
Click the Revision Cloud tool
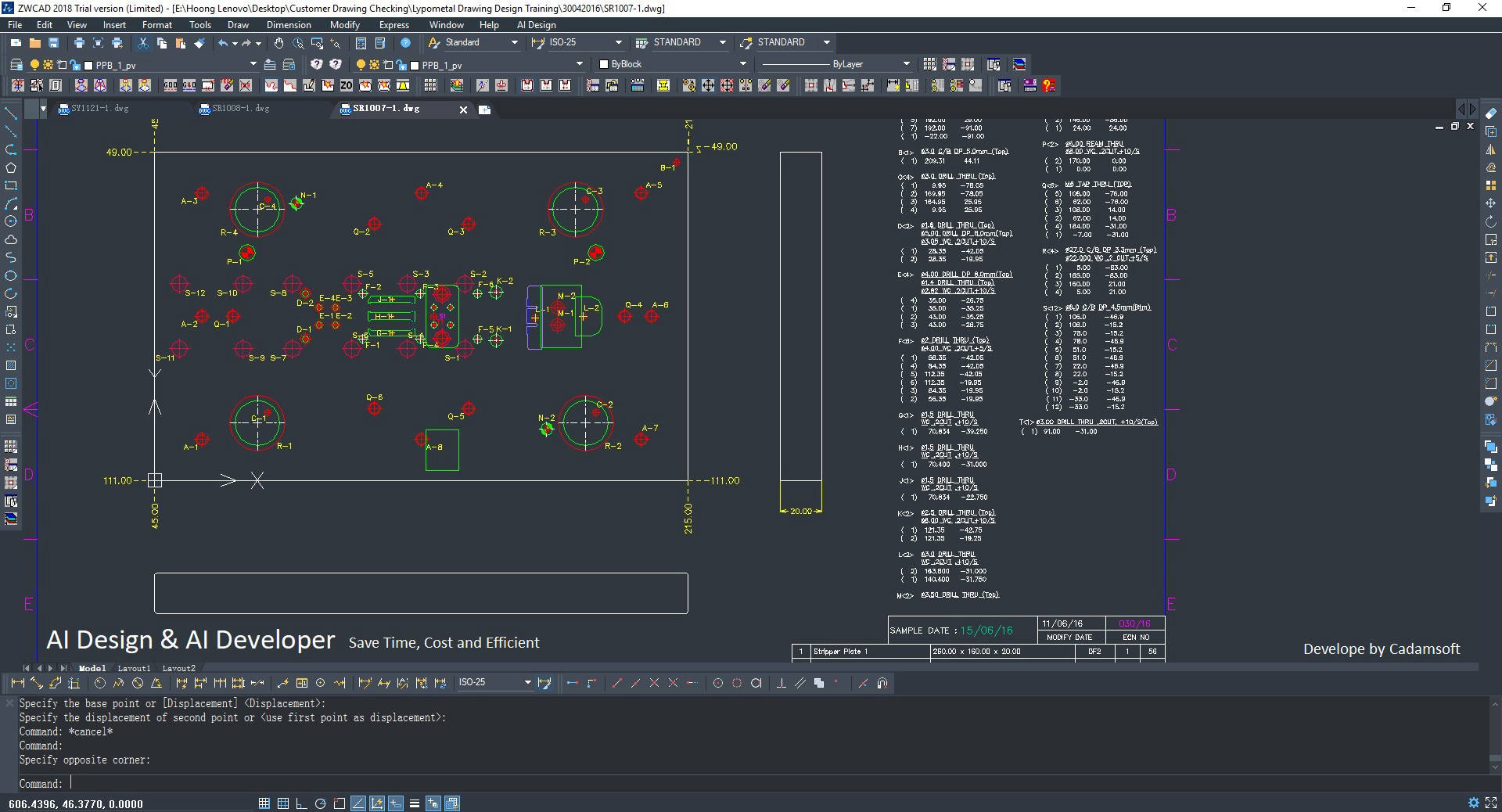pyautogui.click(x=11, y=239)
